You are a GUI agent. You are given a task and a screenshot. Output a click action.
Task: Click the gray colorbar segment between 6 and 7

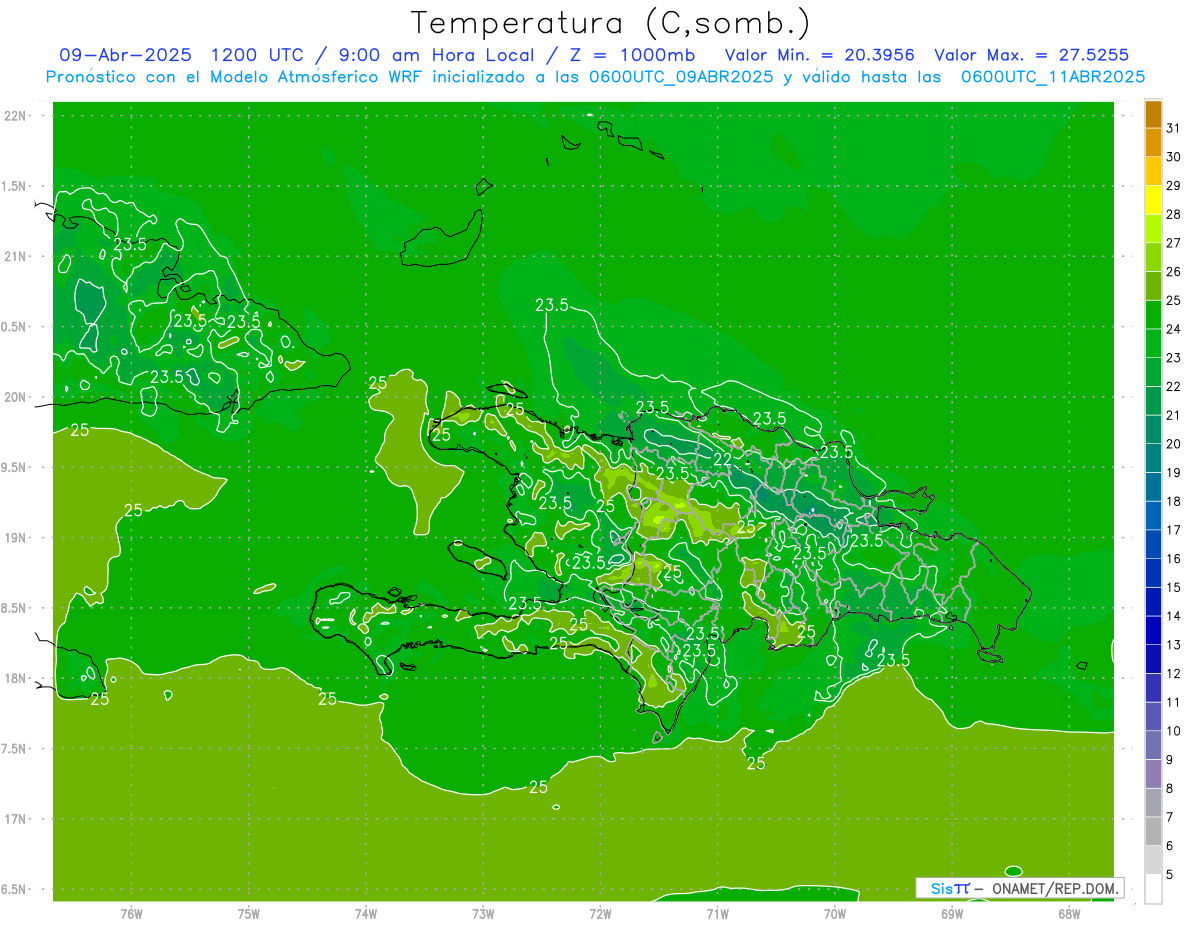(x=1153, y=831)
